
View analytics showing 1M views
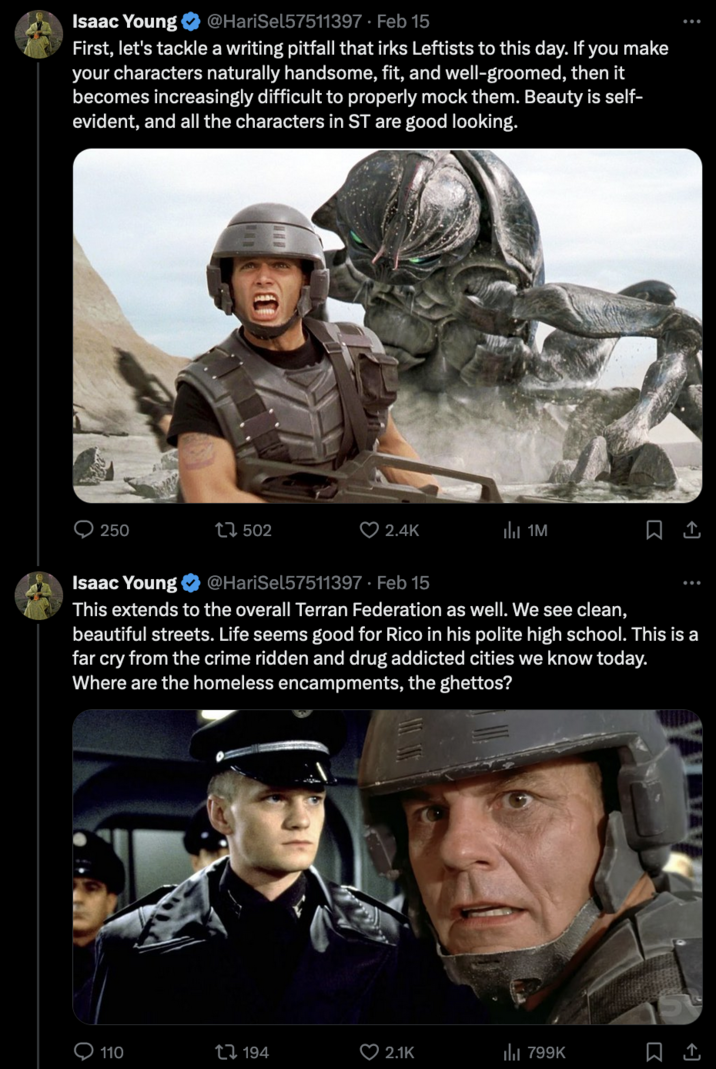tap(512, 530)
